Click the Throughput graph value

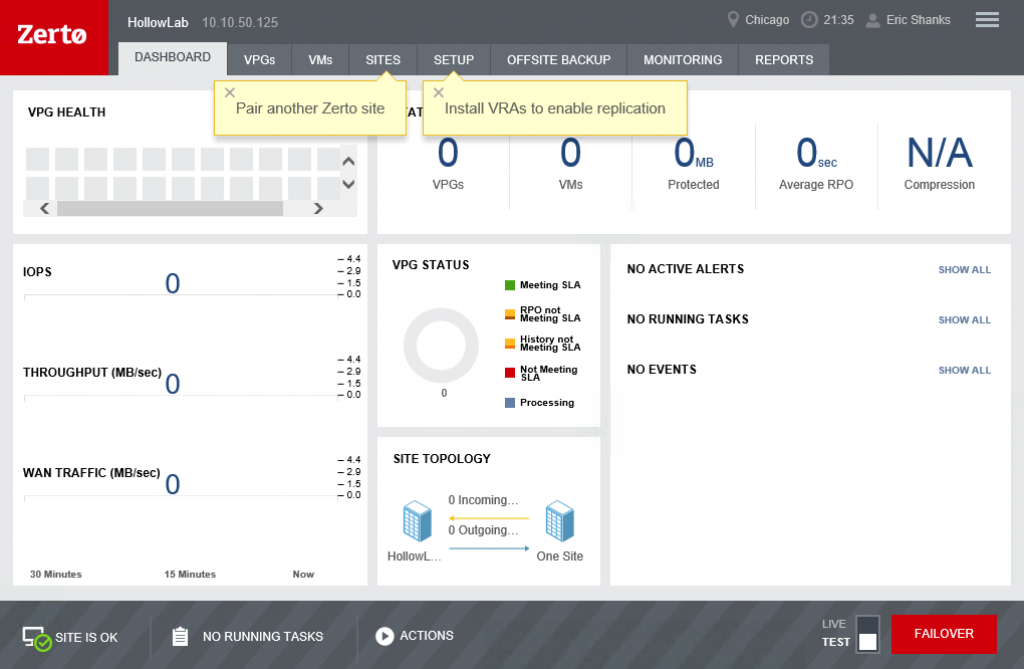(172, 384)
